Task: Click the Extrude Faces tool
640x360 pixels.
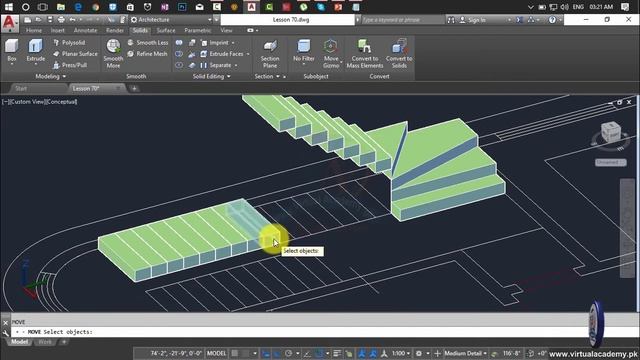Action: pos(222,54)
